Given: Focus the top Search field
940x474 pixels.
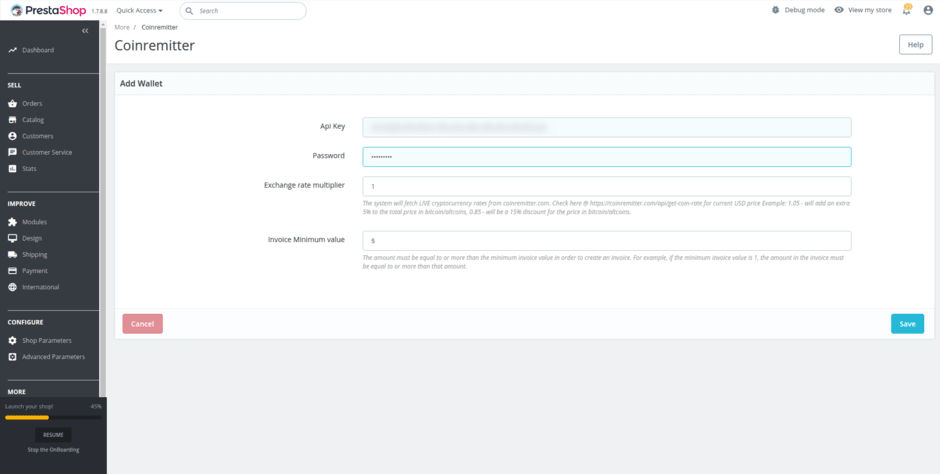Looking at the screenshot, I should 243,11.
